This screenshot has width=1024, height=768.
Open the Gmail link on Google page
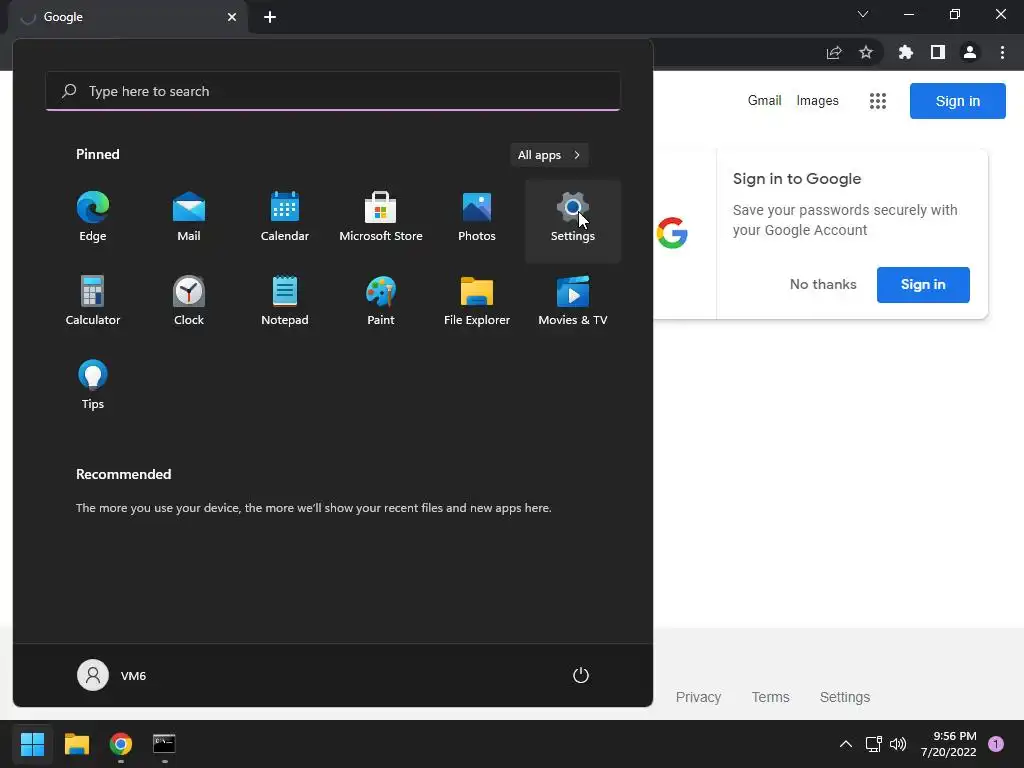click(764, 101)
